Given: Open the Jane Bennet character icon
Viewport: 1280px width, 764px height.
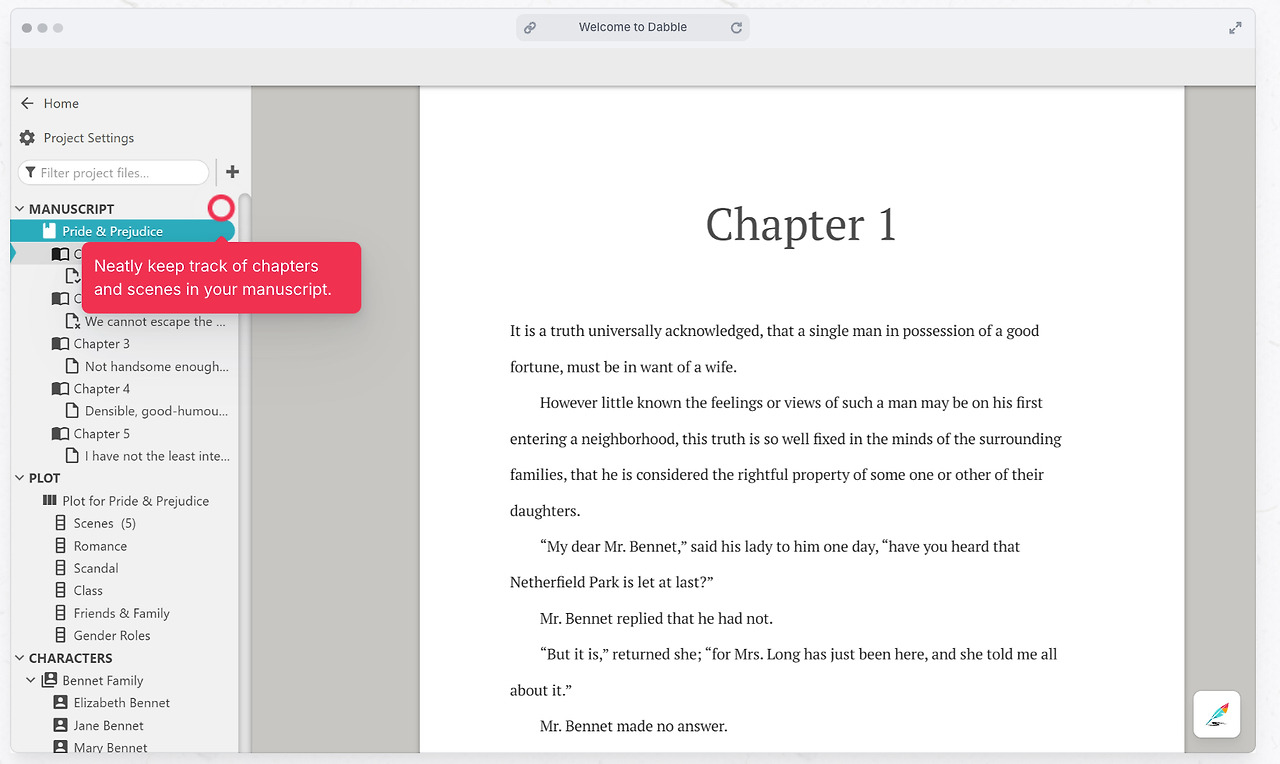Looking at the screenshot, I should (60, 726).
